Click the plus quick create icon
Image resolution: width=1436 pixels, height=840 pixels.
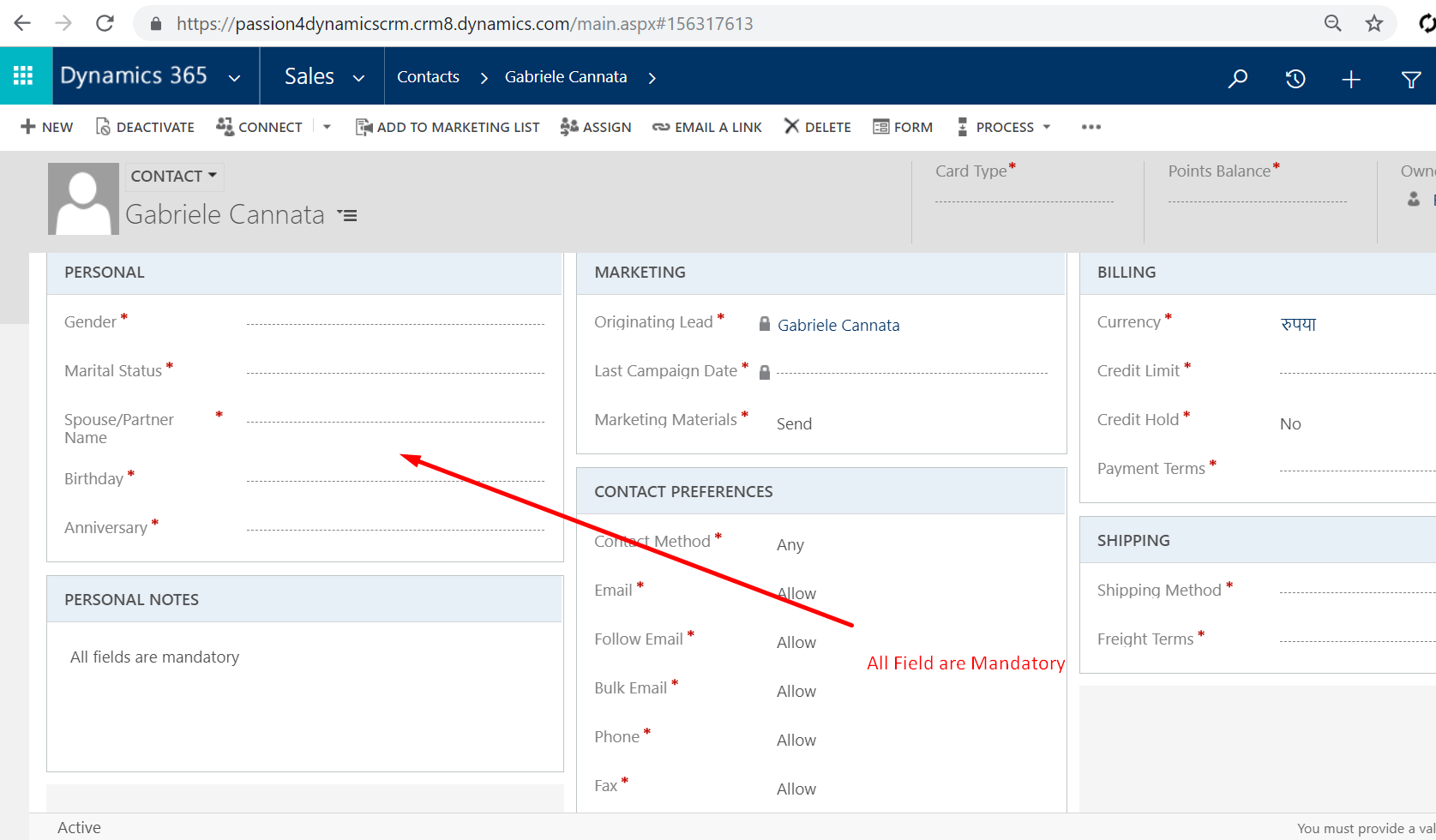pos(1351,80)
